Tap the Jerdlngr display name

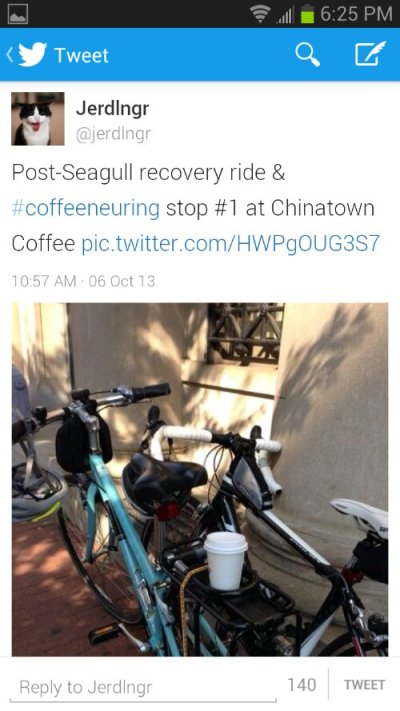click(112, 108)
